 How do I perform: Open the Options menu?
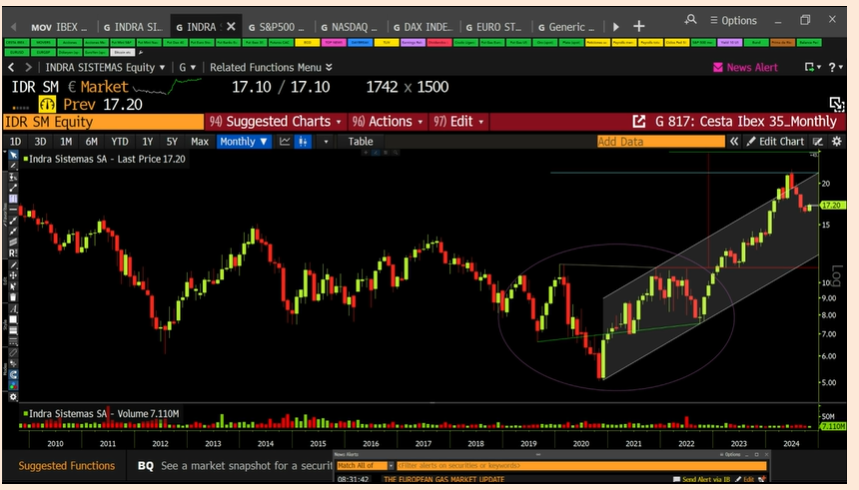(x=734, y=20)
